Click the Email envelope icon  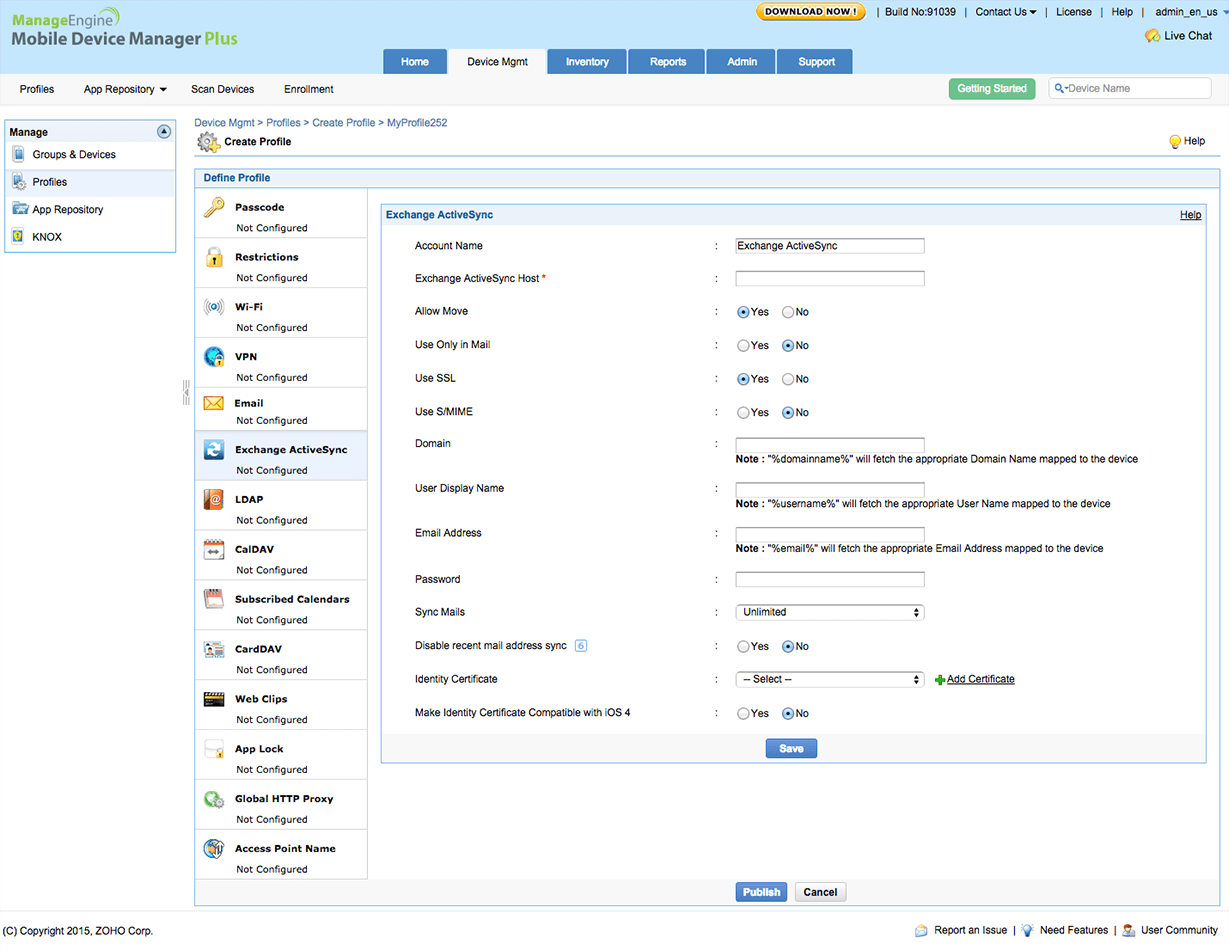(x=214, y=403)
